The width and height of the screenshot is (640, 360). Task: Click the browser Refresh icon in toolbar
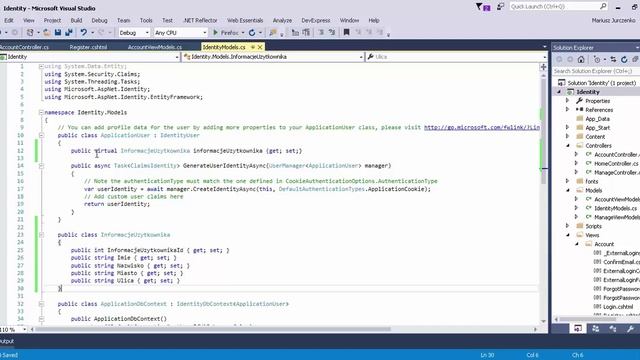tap(252, 33)
